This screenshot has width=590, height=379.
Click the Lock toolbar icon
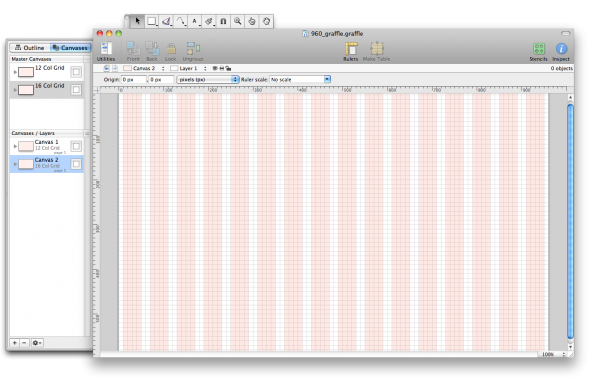(x=170, y=51)
